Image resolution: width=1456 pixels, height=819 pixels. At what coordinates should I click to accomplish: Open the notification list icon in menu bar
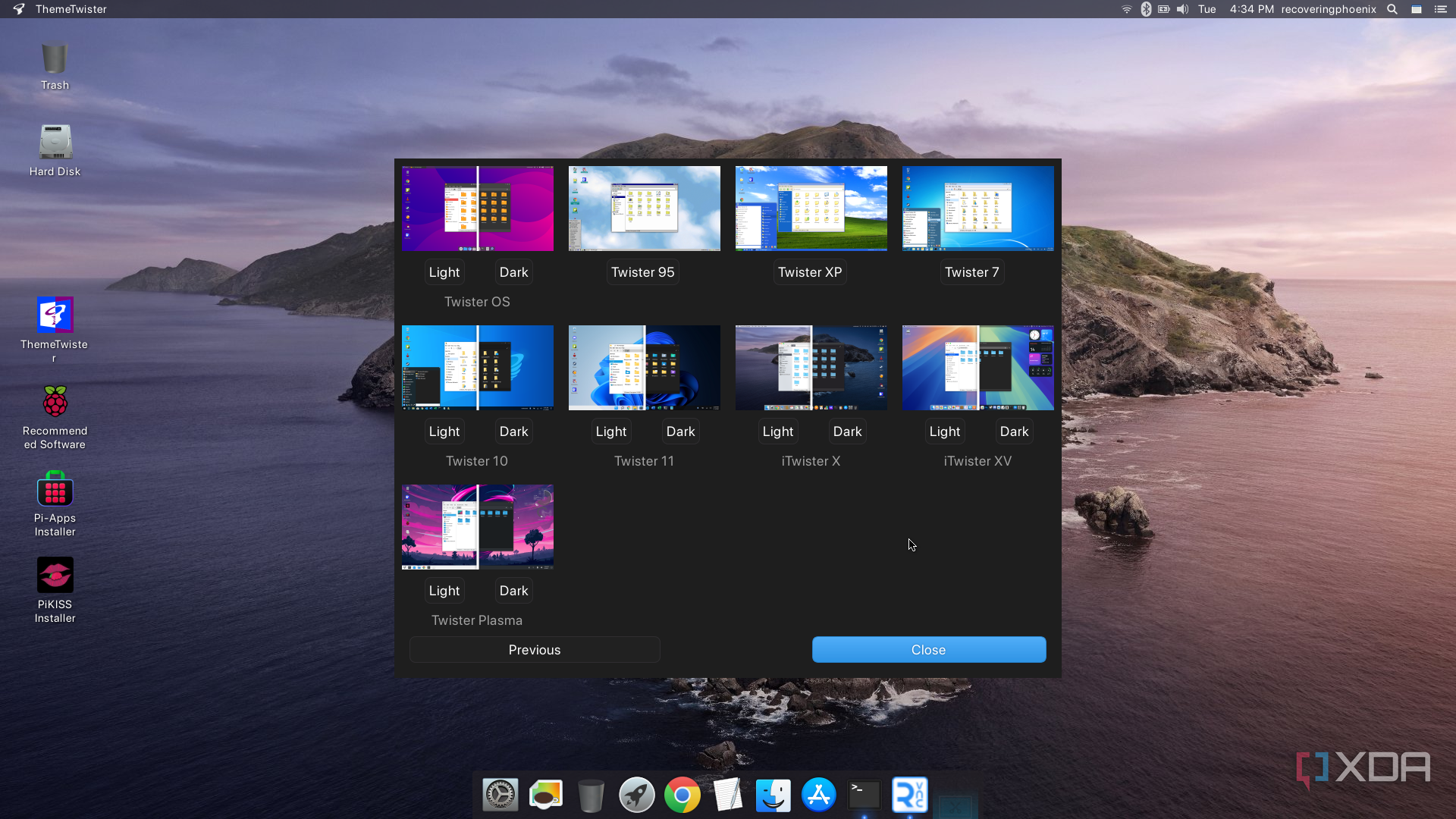point(1441,9)
